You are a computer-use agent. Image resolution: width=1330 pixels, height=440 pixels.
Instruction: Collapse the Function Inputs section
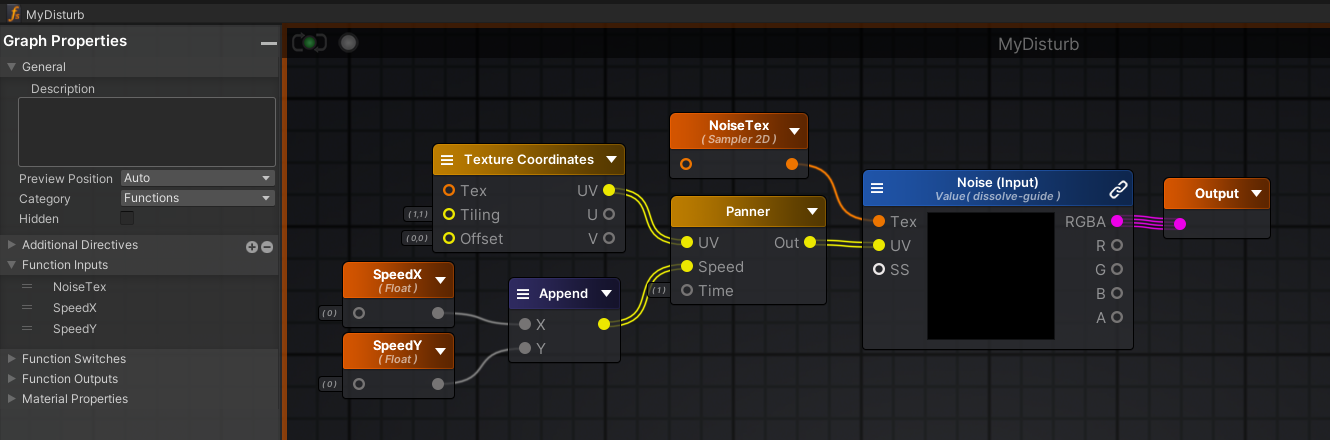(12, 265)
